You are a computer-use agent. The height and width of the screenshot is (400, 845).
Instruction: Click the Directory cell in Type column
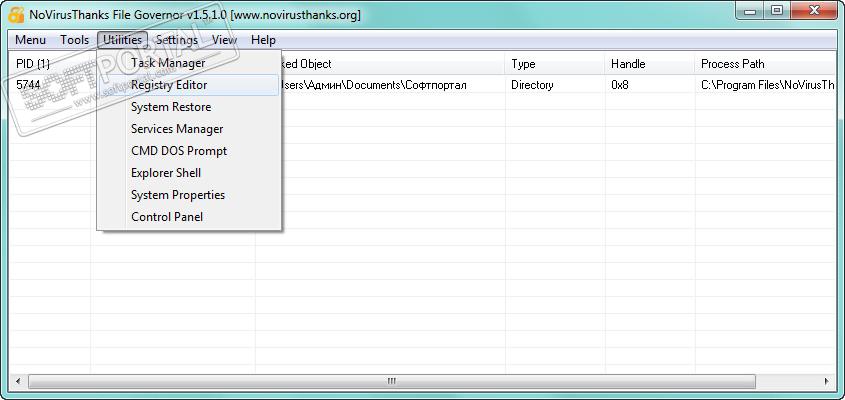(532, 85)
